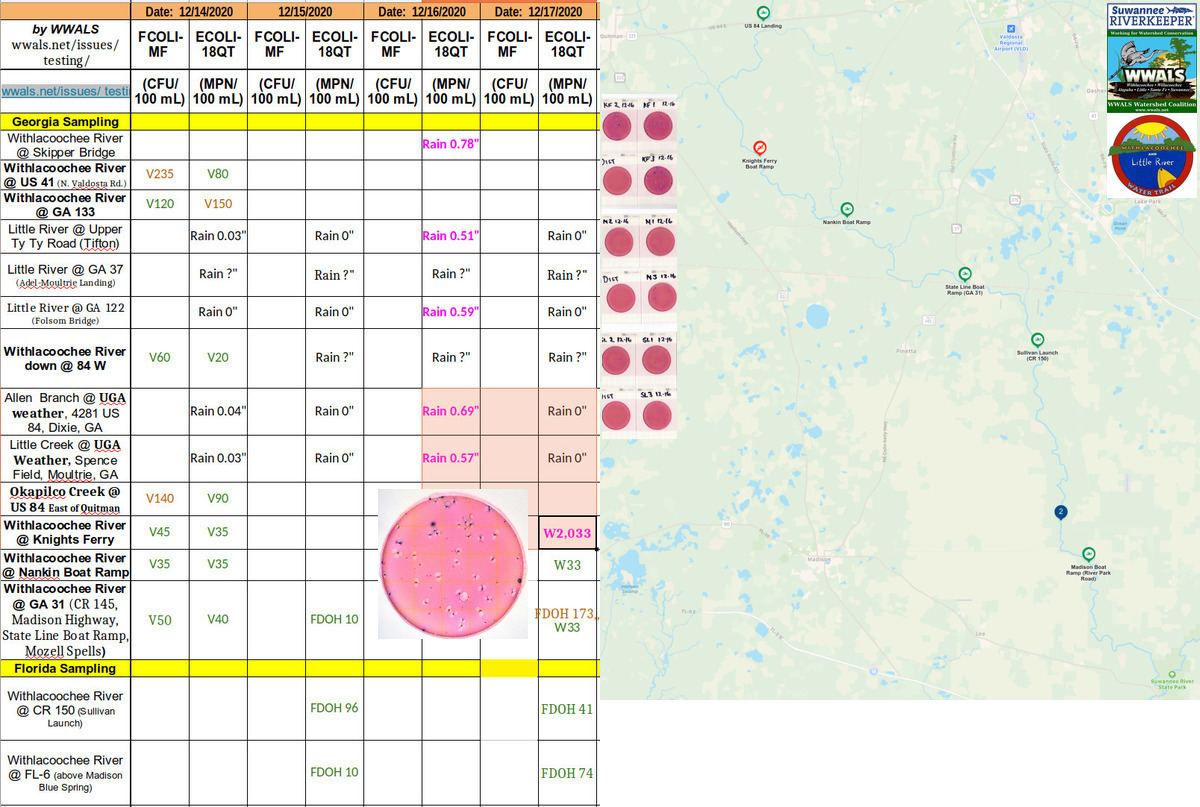1200x807 pixels.
Task: Open the KF1 12-16 petri dish photo
Action: pos(658,126)
